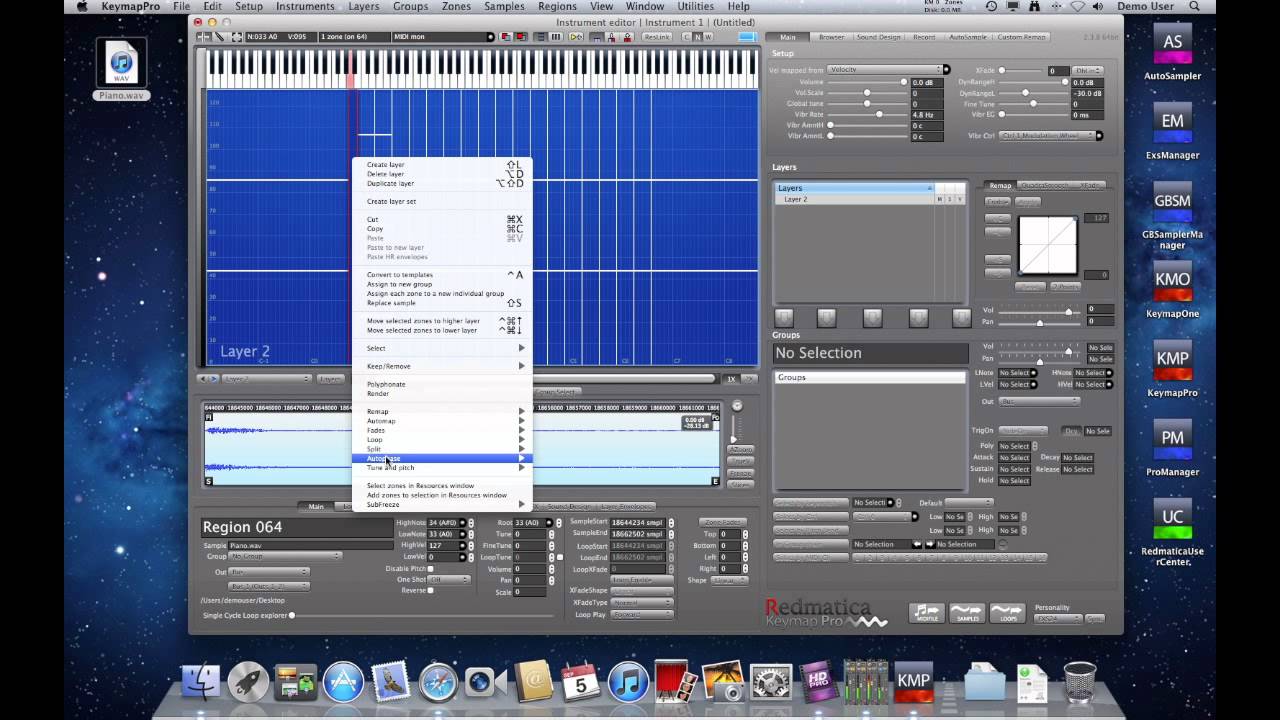Viewport: 1280px width, 720px height.
Task: Click the Zone Fades button
Action: pyautogui.click(x=722, y=522)
